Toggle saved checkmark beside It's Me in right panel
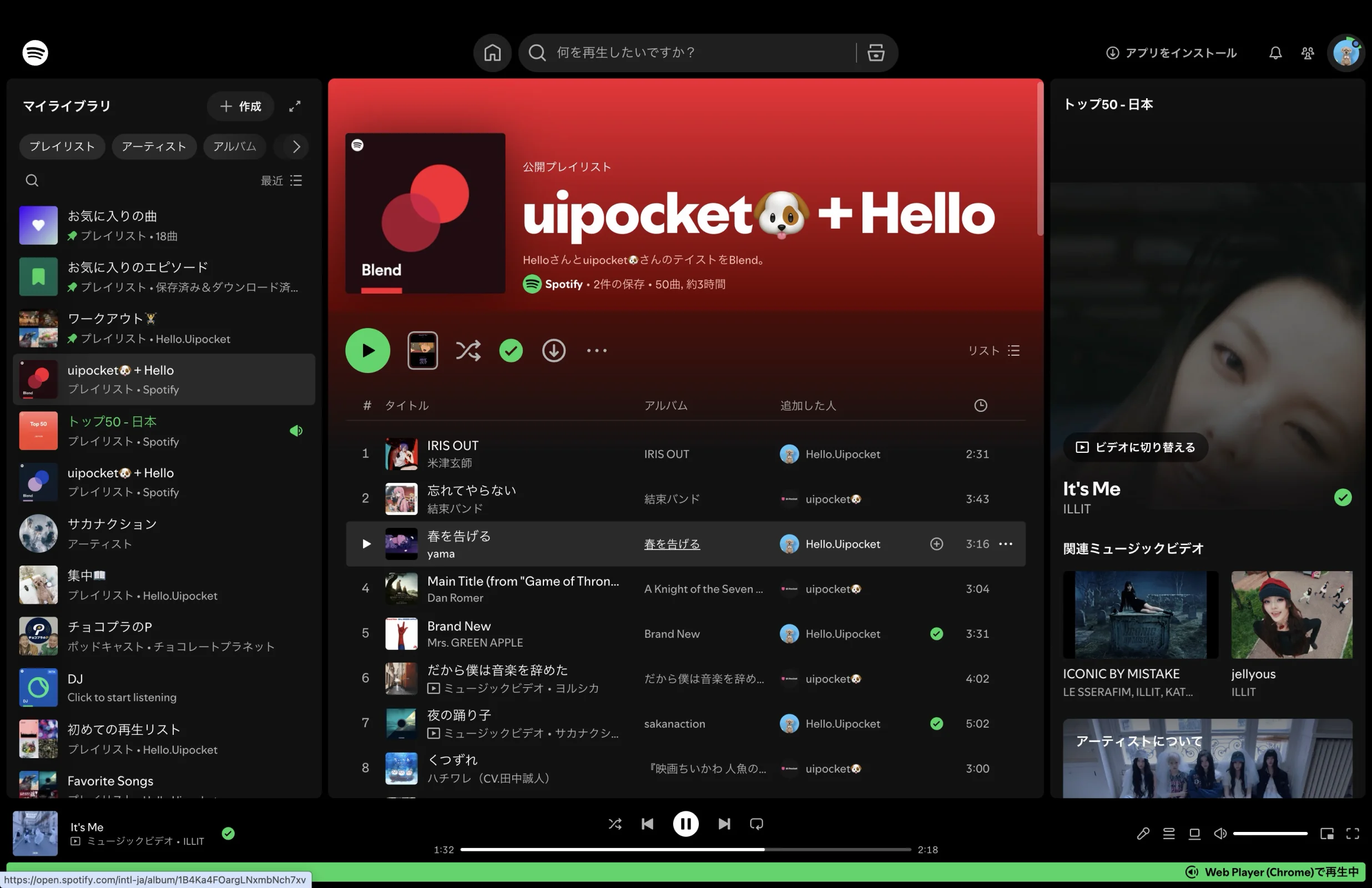This screenshot has width=1372, height=888. click(x=1343, y=498)
